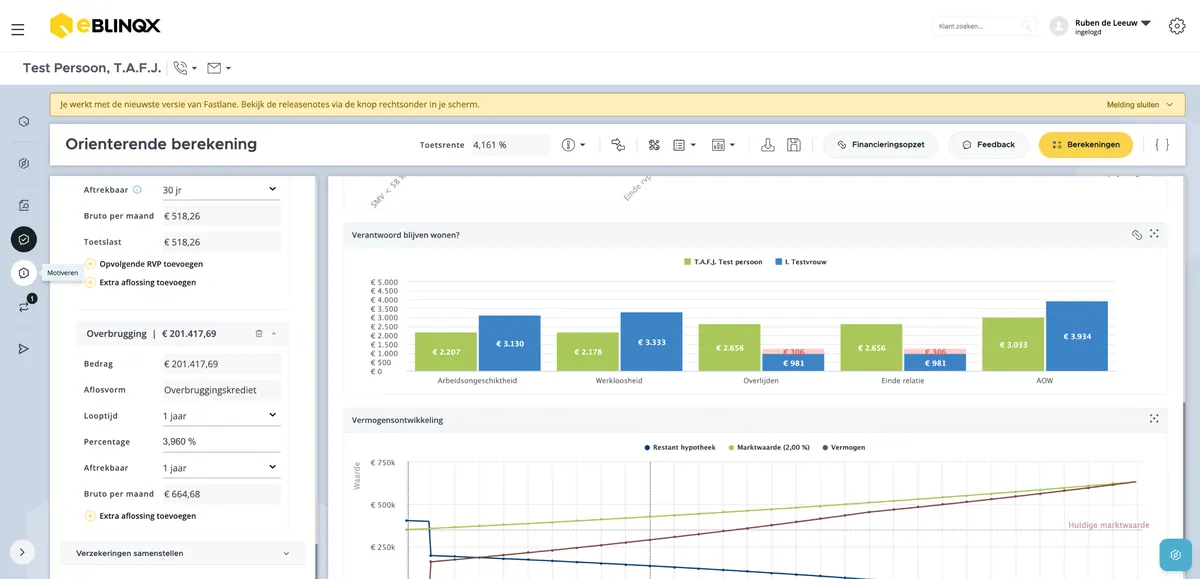Click the Feedback button
The height and width of the screenshot is (579, 1200).
[x=988, y=145]
